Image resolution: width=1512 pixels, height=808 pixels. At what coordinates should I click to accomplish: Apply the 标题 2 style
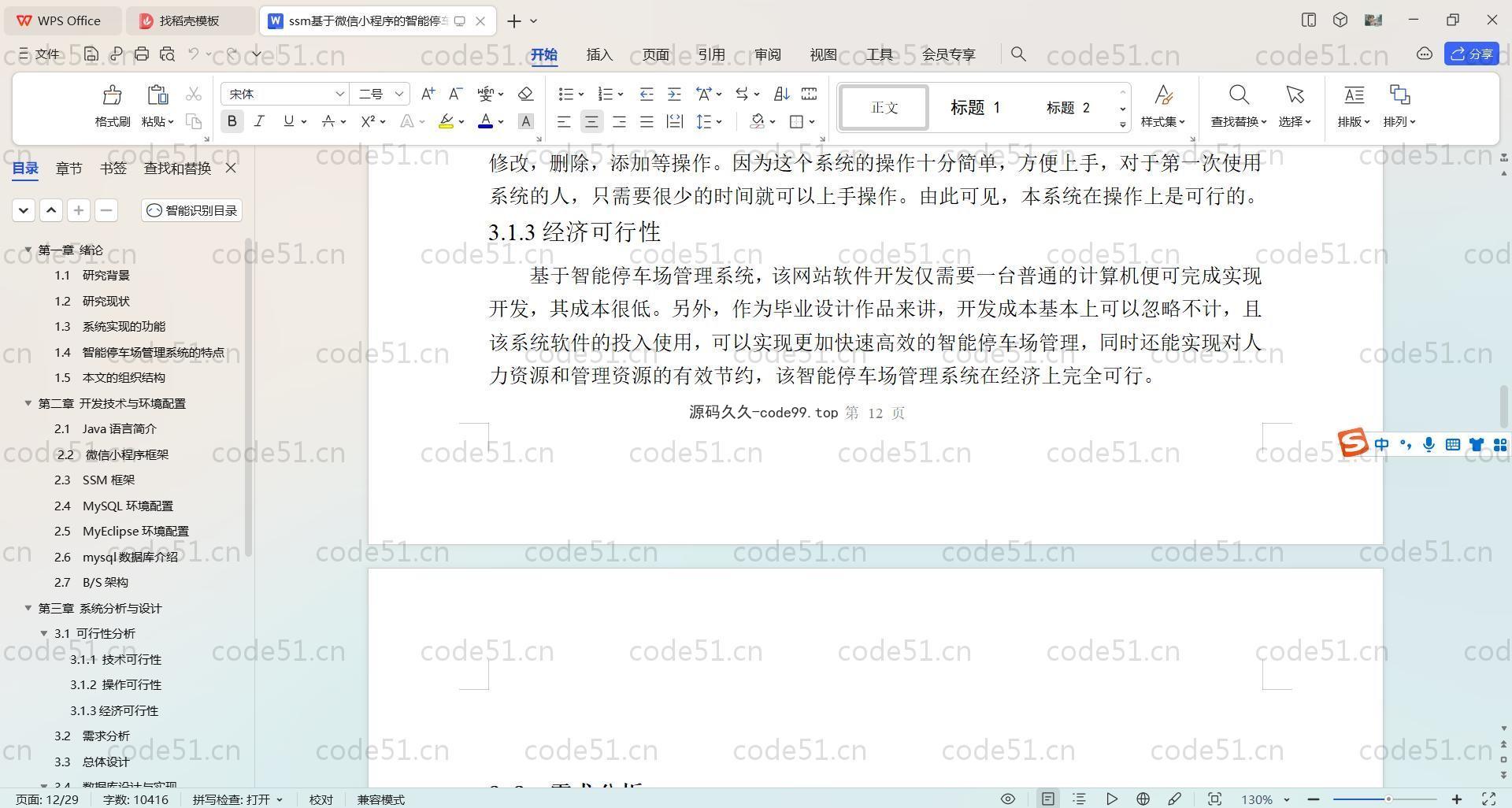coord(1068,108)
